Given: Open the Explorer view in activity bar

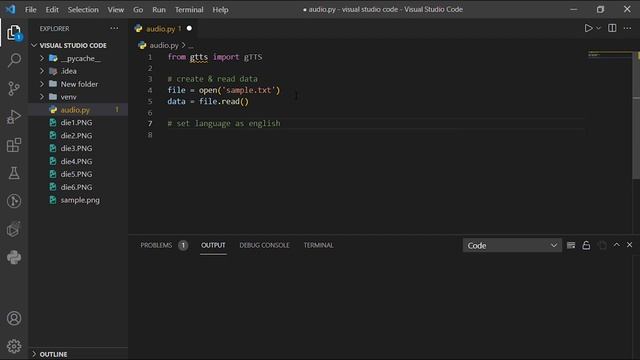Looking at the screenshot, I should point(14,33).
